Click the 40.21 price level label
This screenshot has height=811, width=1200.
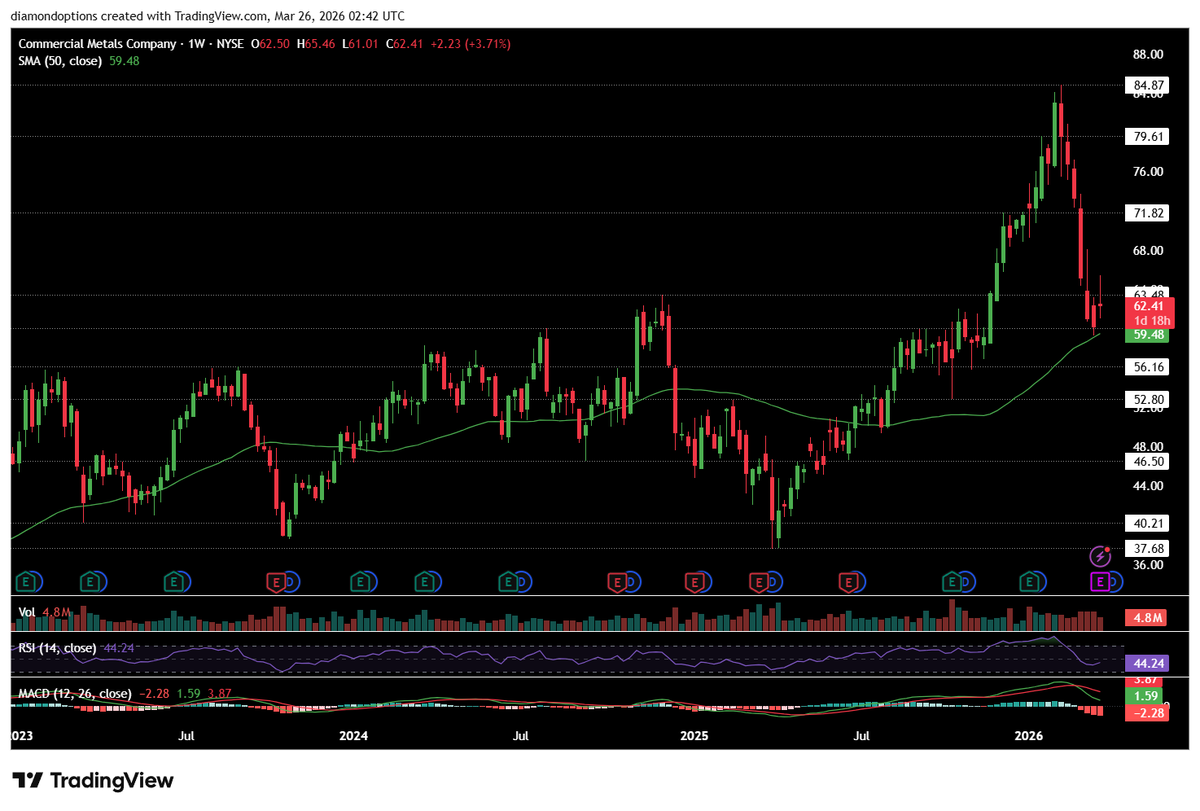pos(1146,523)
